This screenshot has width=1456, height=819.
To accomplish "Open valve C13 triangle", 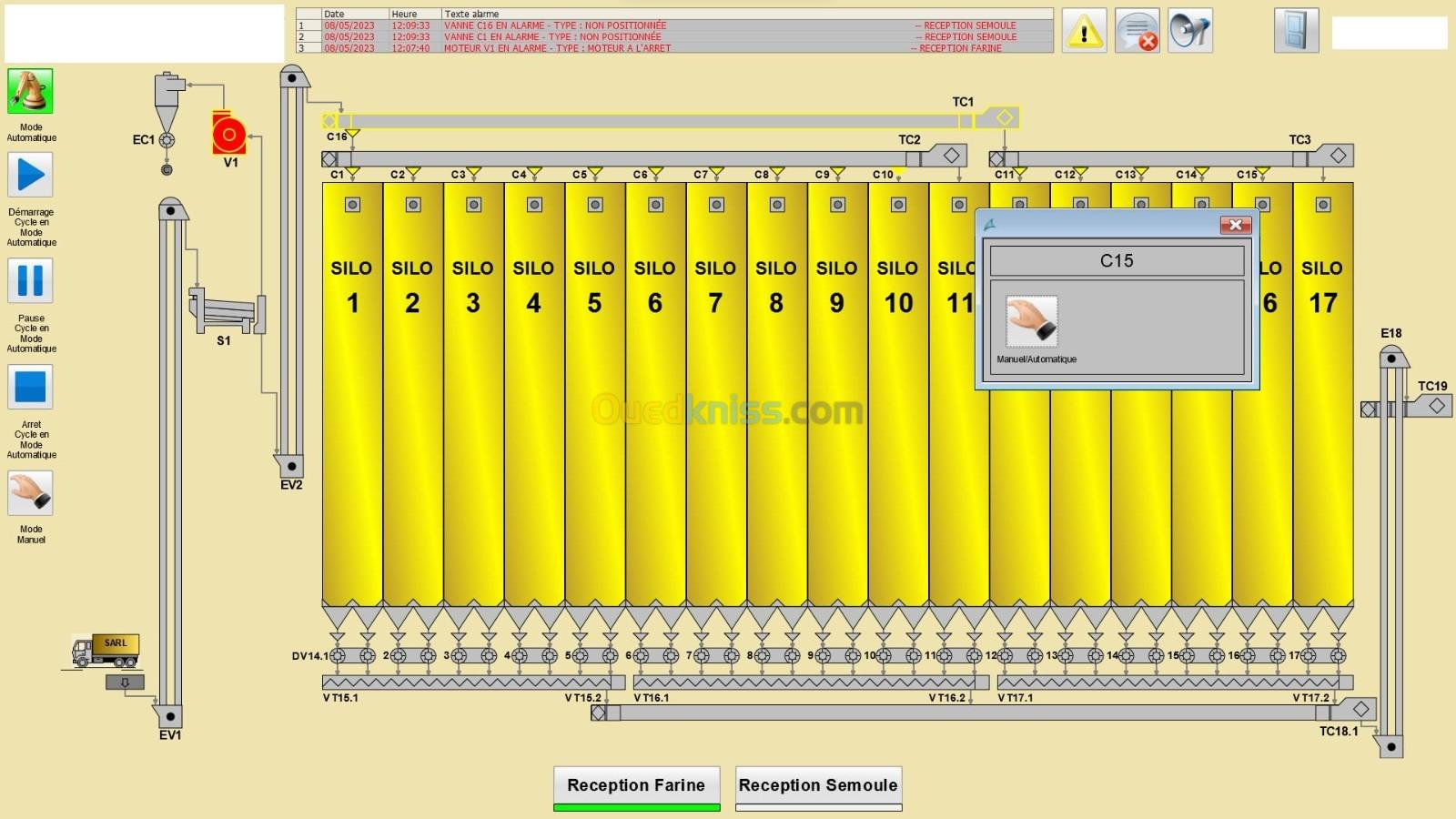I will (1141, 172).
